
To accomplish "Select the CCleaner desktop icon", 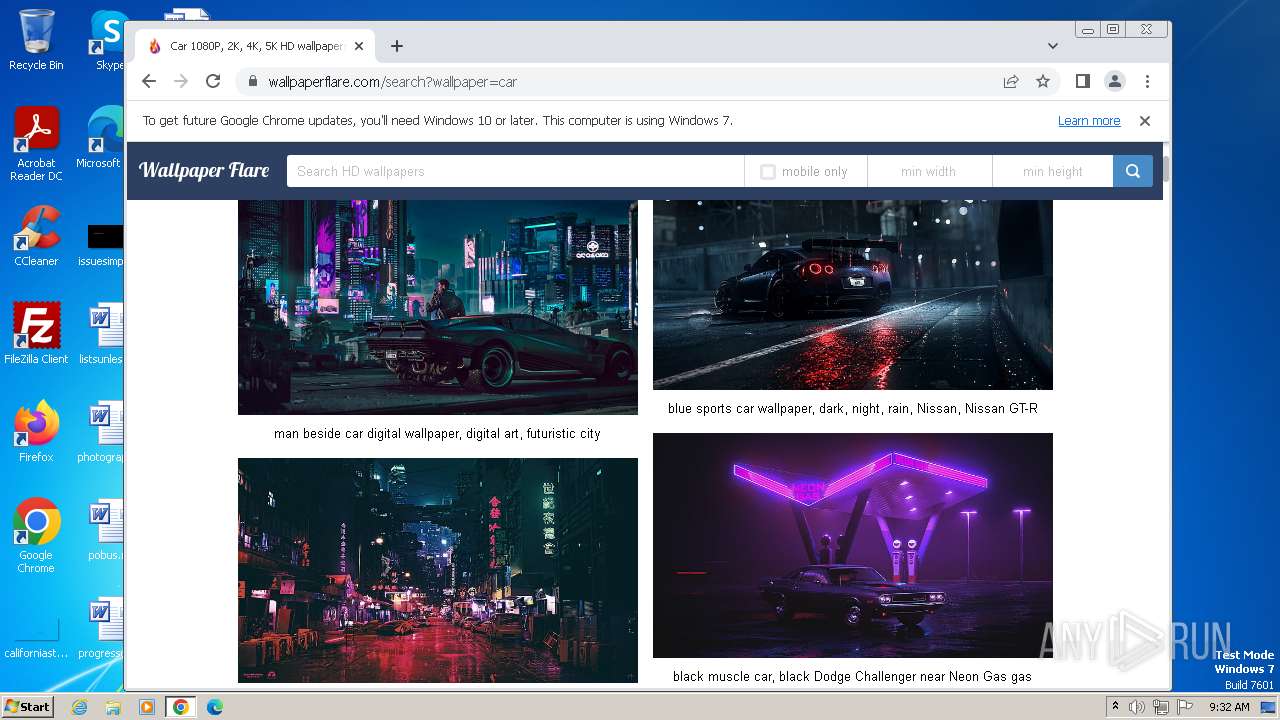I will click(36, 236).
